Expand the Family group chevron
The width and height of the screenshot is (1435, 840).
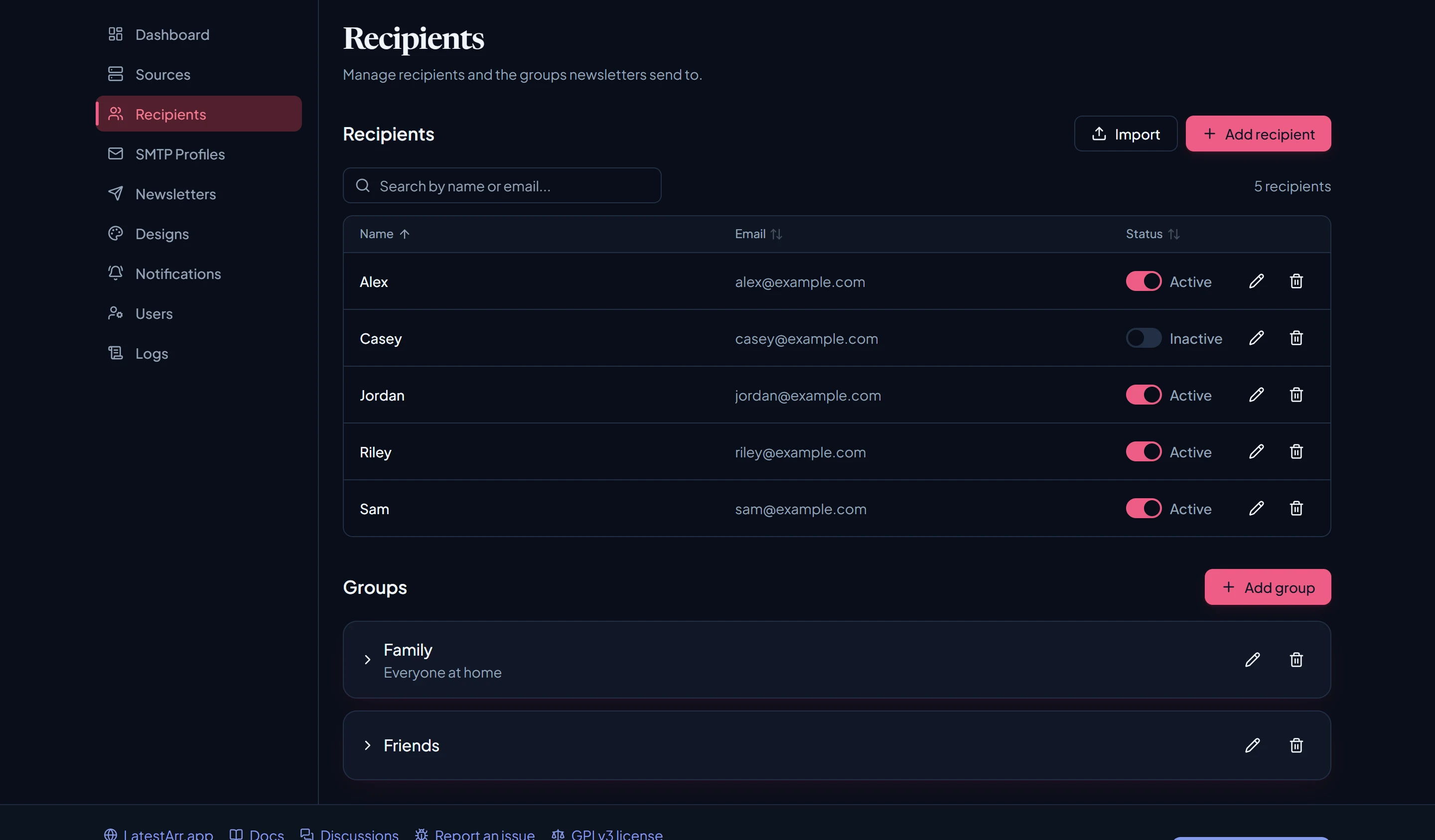coord(367,660)
